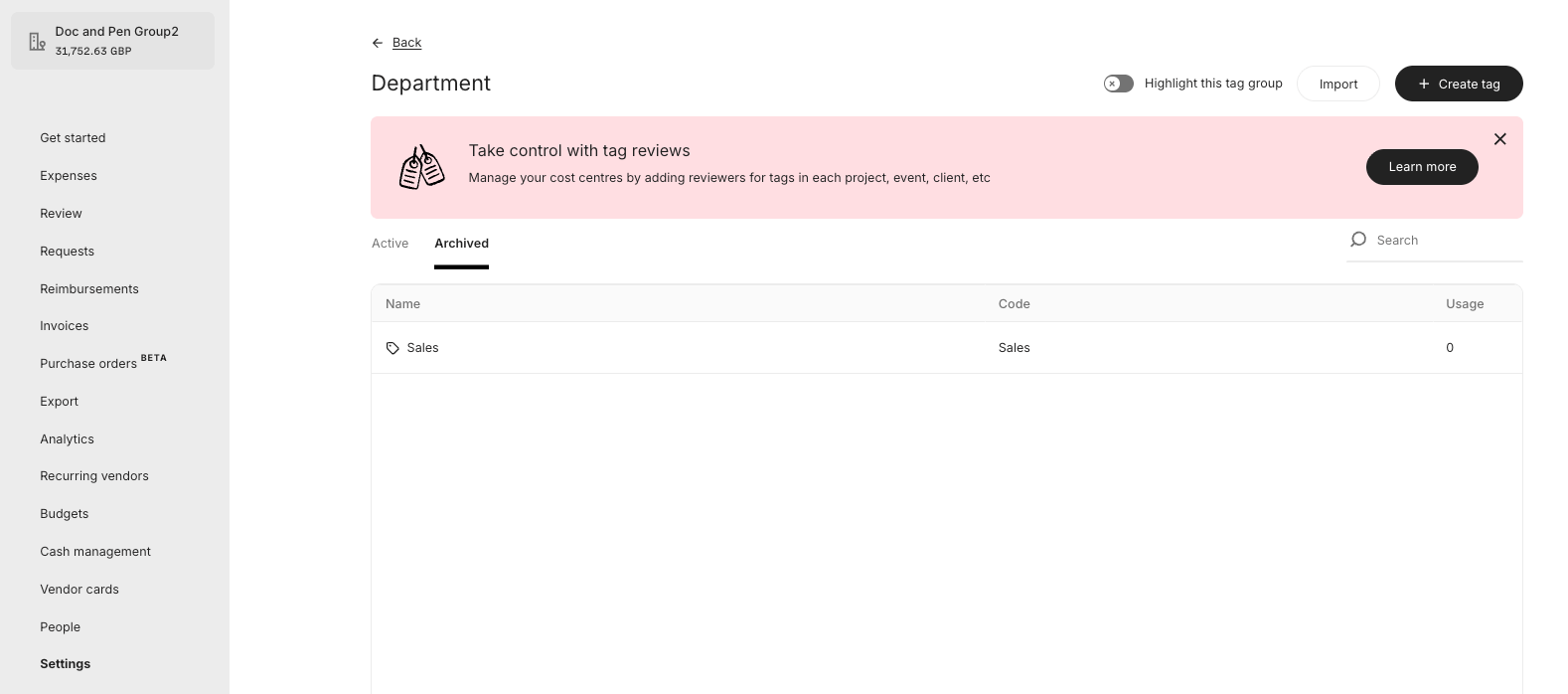
Task: Follow the Back link
Action: (x=406, y=43)
